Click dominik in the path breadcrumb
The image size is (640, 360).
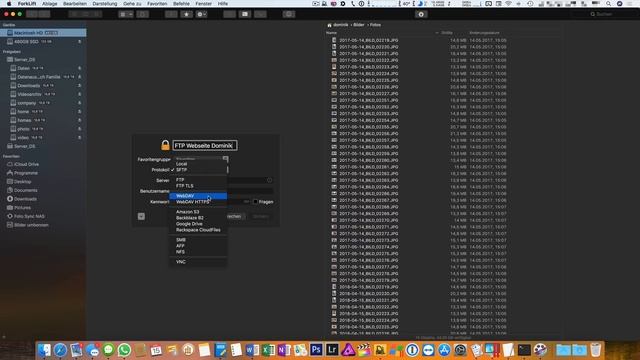(x=341, y=25)
